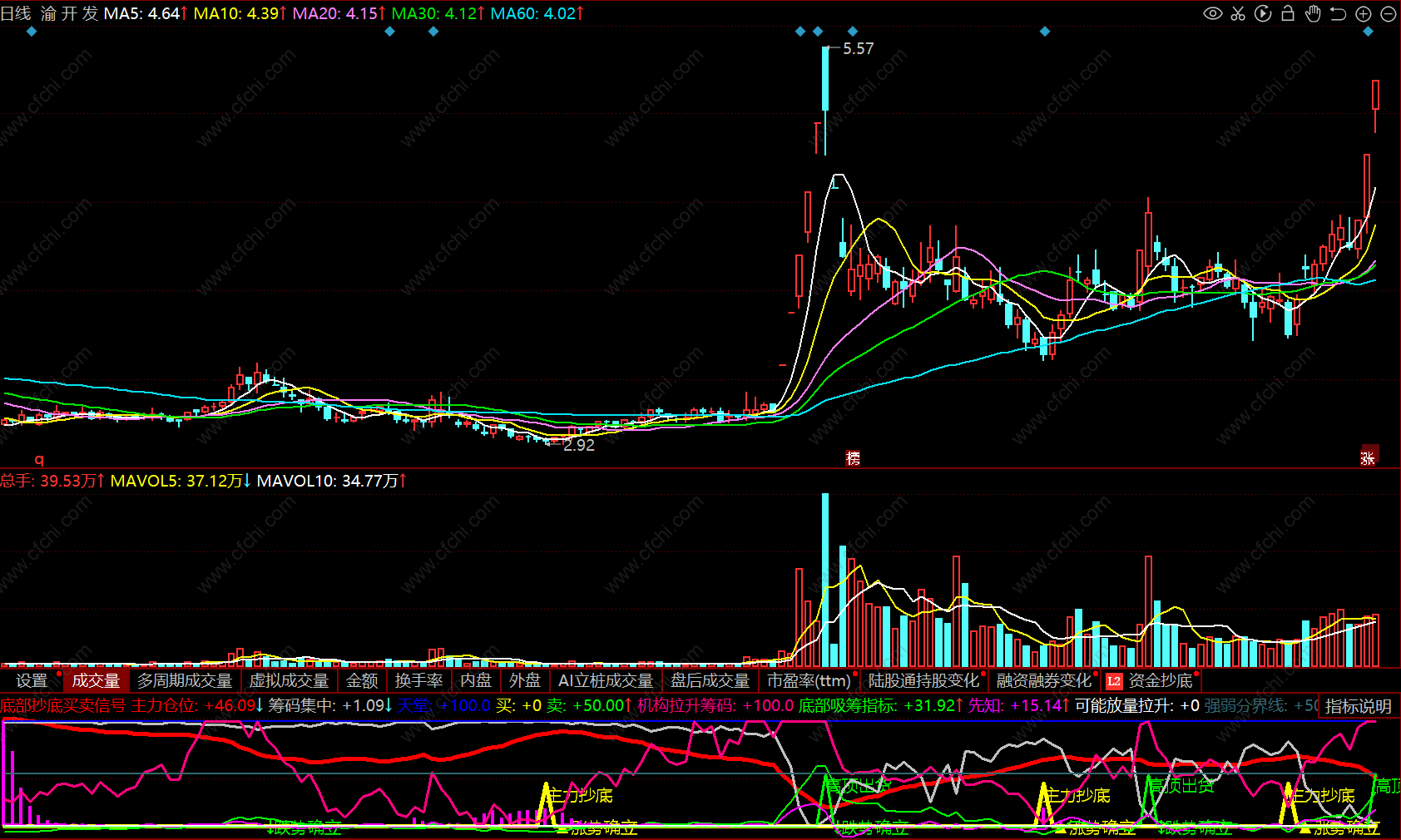The width and height of the screenshot is (1401, 840).
Task: Click the 日线 period label
Action: pyautogui.click(x=16, y=13)
